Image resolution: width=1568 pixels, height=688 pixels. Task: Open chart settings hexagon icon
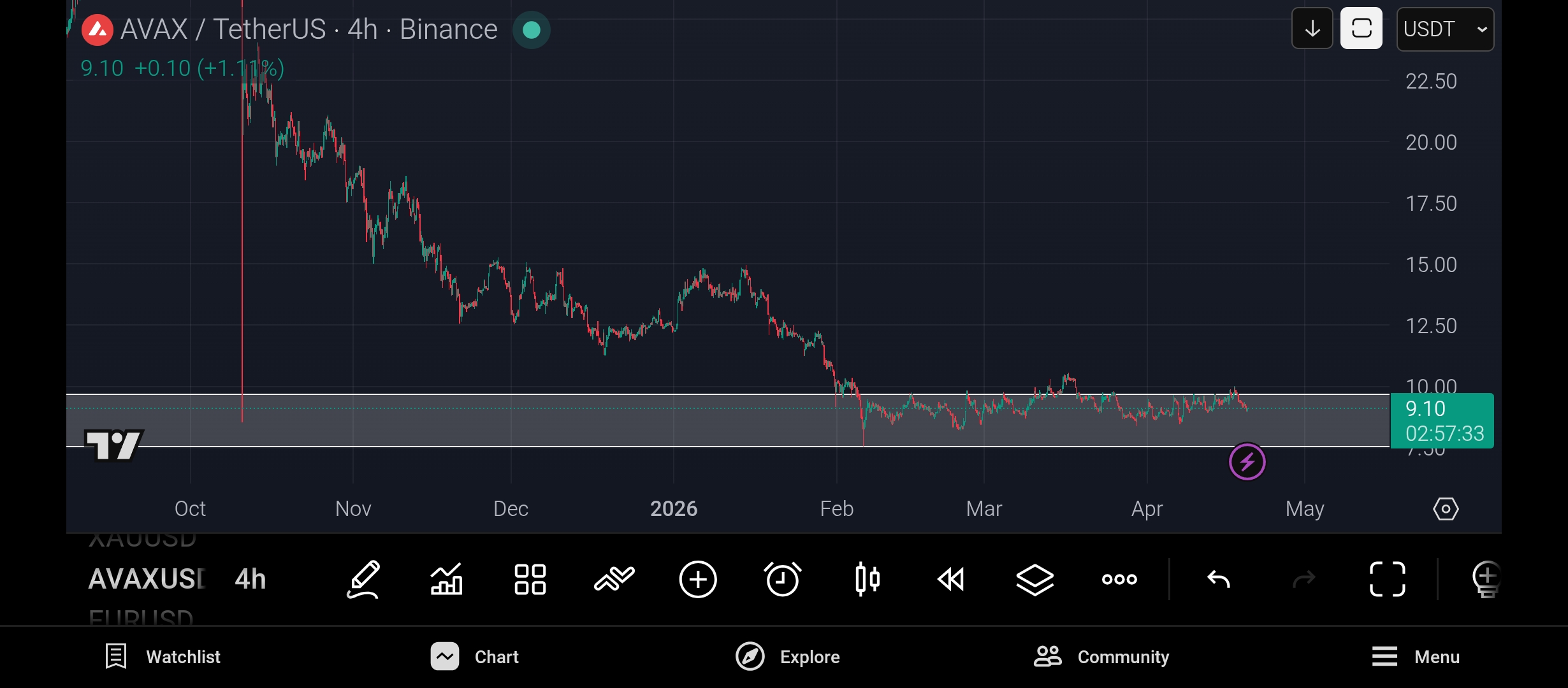tap(1446, 509)
